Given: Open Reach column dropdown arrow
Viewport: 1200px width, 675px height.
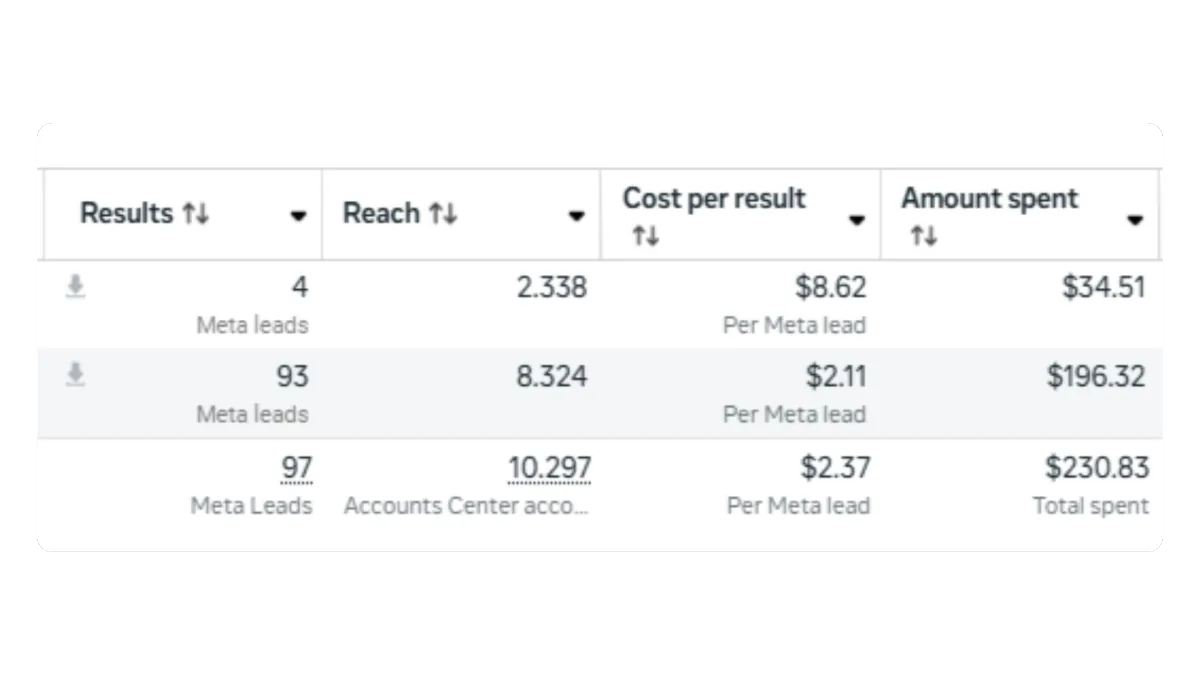Looking at the screenshot, I should [576, 216].
